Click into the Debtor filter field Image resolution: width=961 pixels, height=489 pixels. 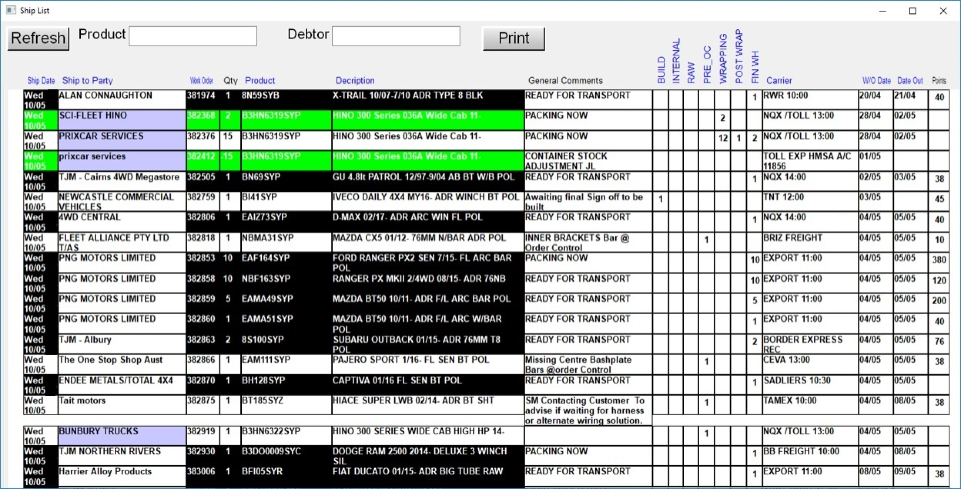coord(396,36)
